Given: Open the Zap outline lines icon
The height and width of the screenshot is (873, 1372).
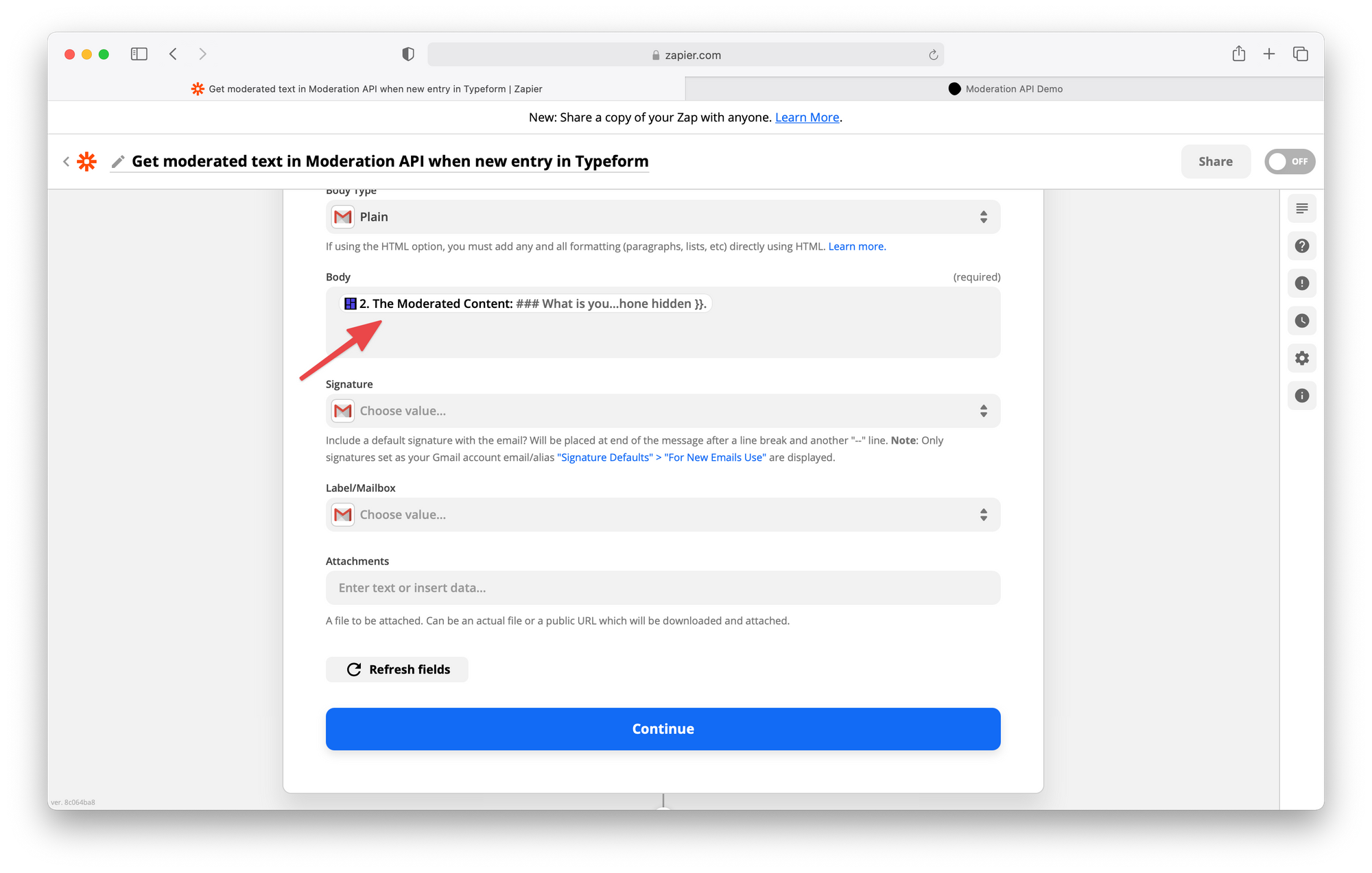Looking at the screenshot, I should tap(1301, 208).
